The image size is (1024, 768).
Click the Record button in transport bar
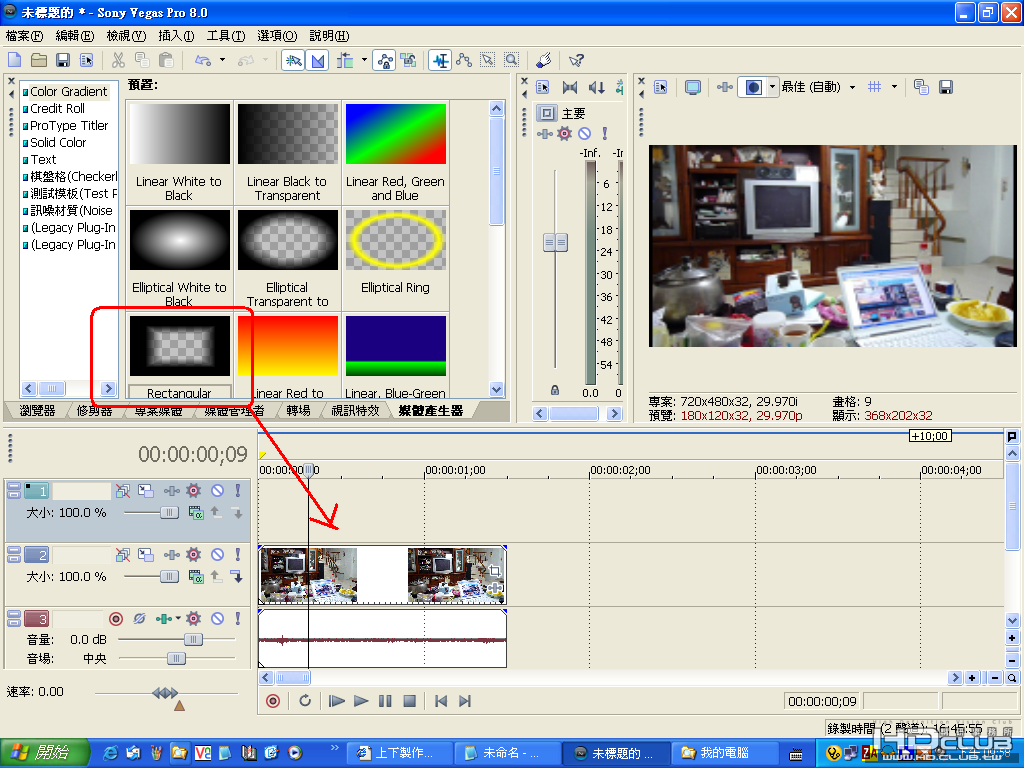tap(272, 701)
